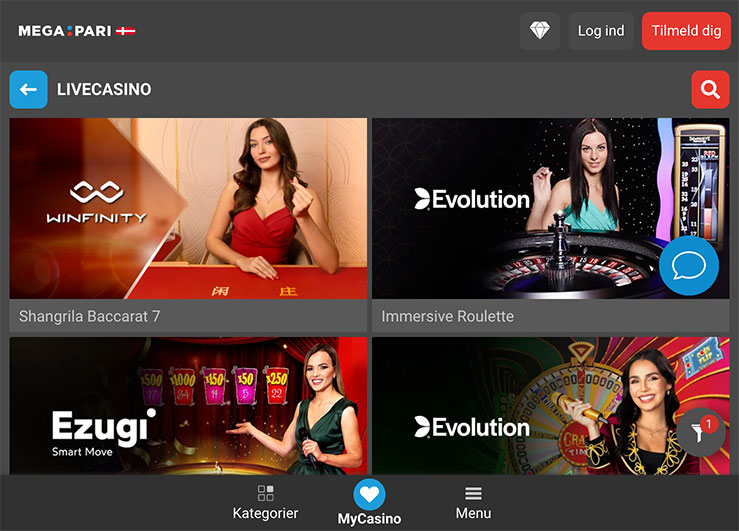The width and height of the screenshot is (739, 531).
Task: Click the Danish flag language indicator
Action: pos(125,31)
